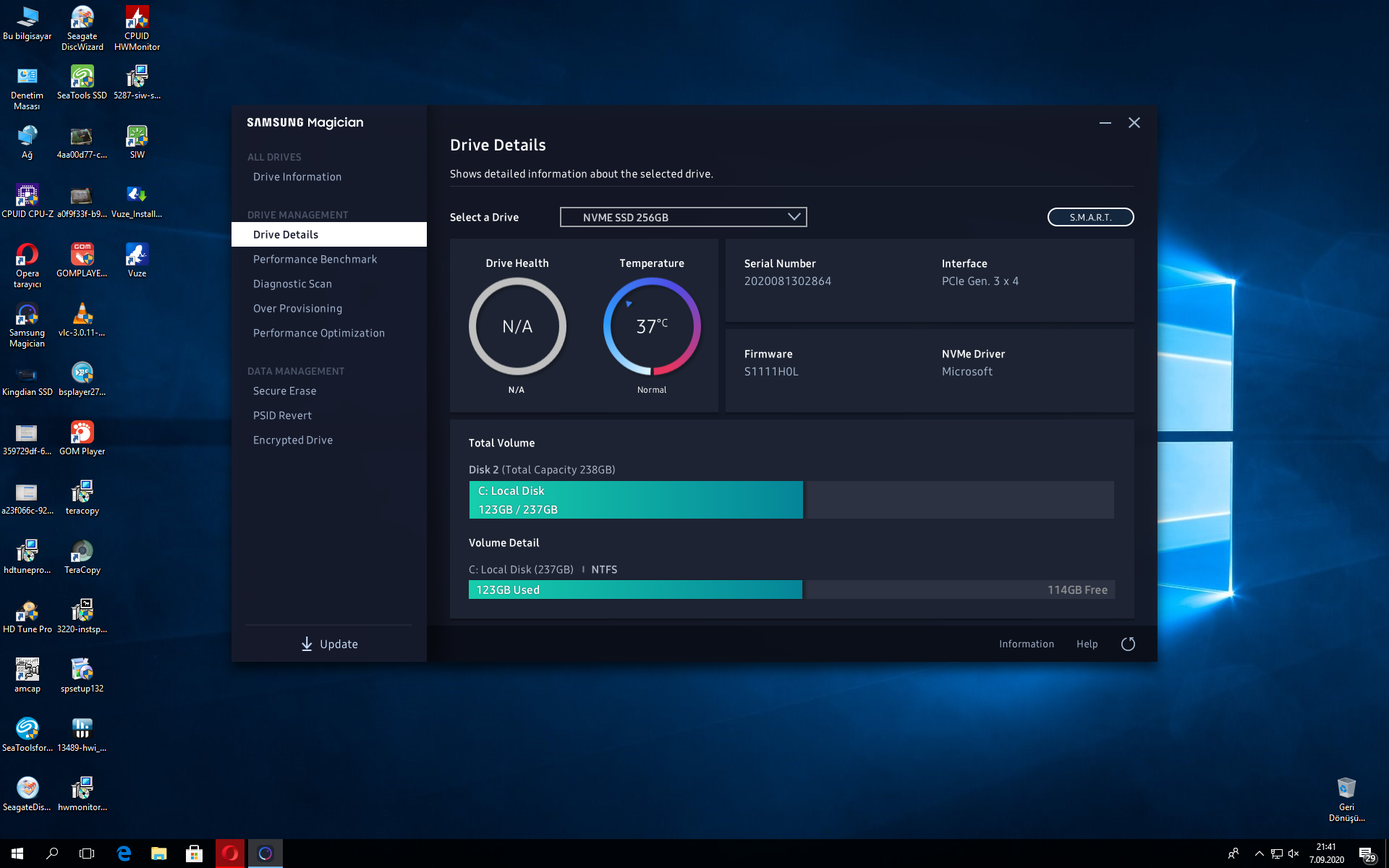Screen dimensions: 1389x868
Task: Click NVMe Driver value Microsoft
Action: coord(967,371)
